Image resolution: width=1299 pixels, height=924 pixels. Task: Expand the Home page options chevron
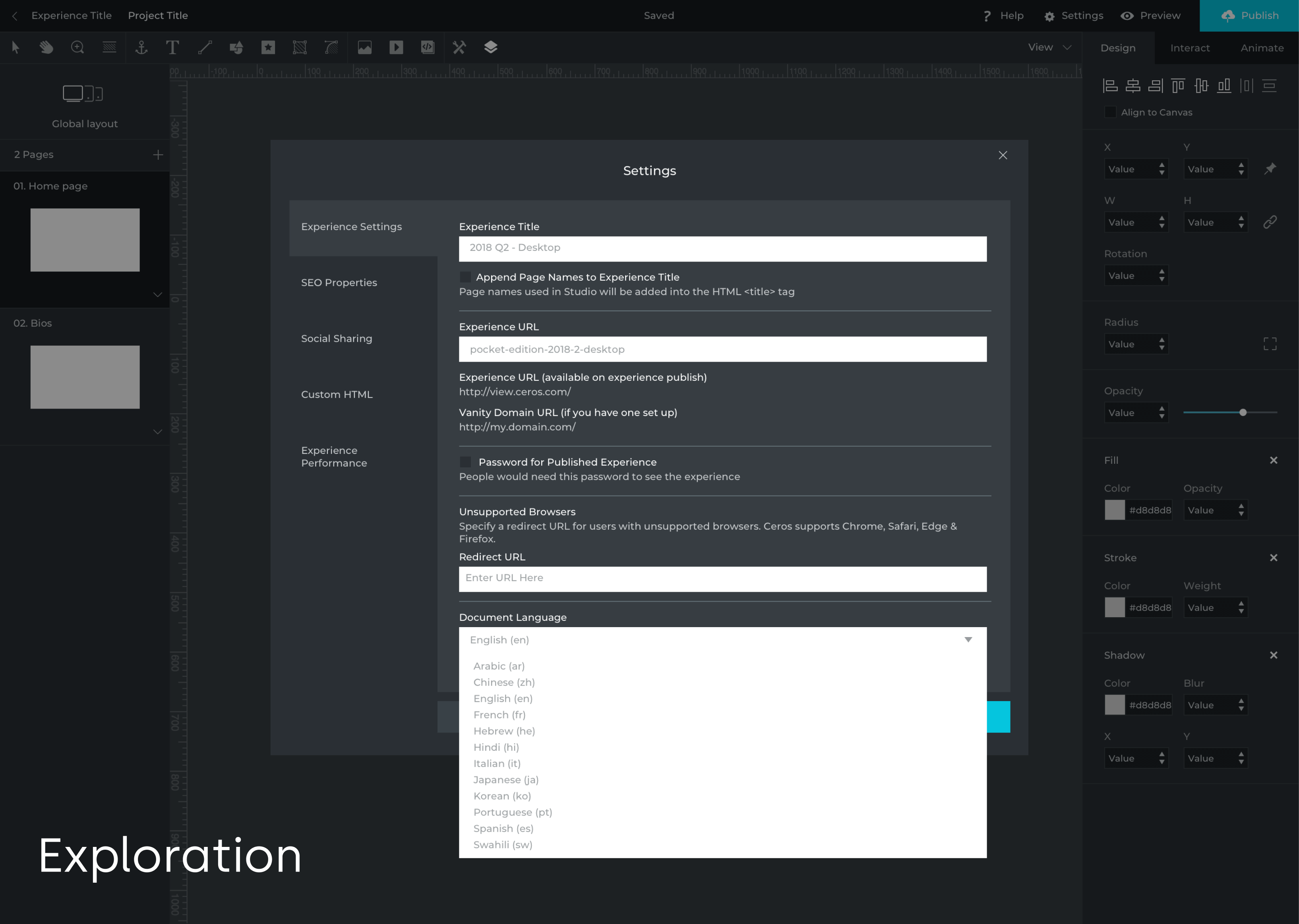click(x=158, y=294)
